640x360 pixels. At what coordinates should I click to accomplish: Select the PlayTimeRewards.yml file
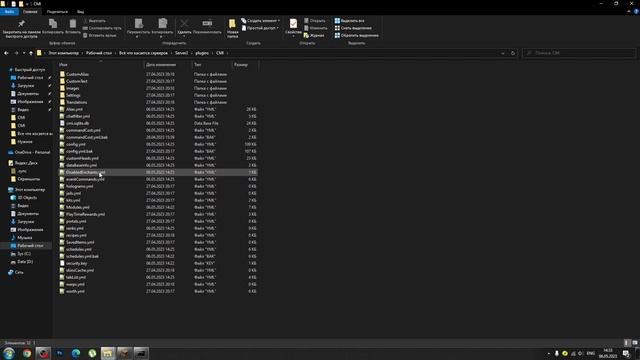click(85, 214)
